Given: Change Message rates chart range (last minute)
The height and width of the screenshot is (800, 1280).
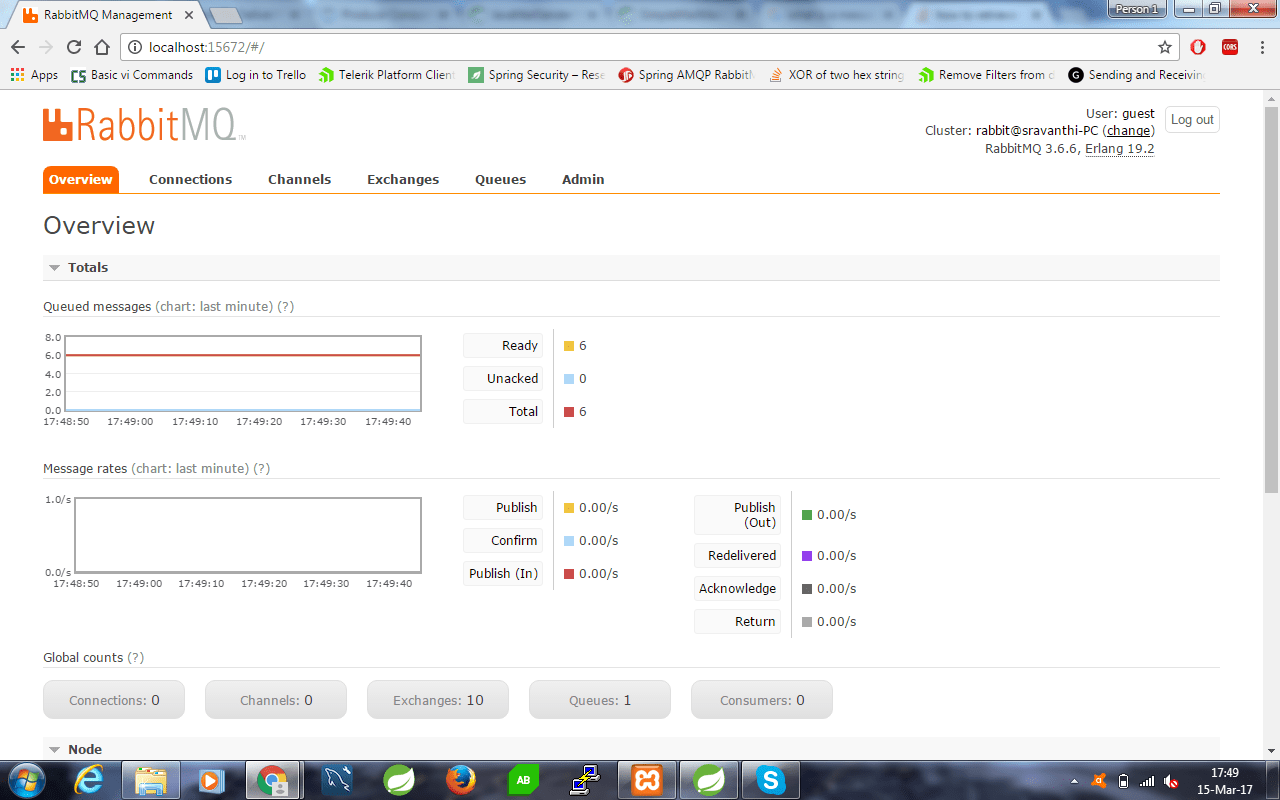Looking at the screenshot, I should coord(190,468).
